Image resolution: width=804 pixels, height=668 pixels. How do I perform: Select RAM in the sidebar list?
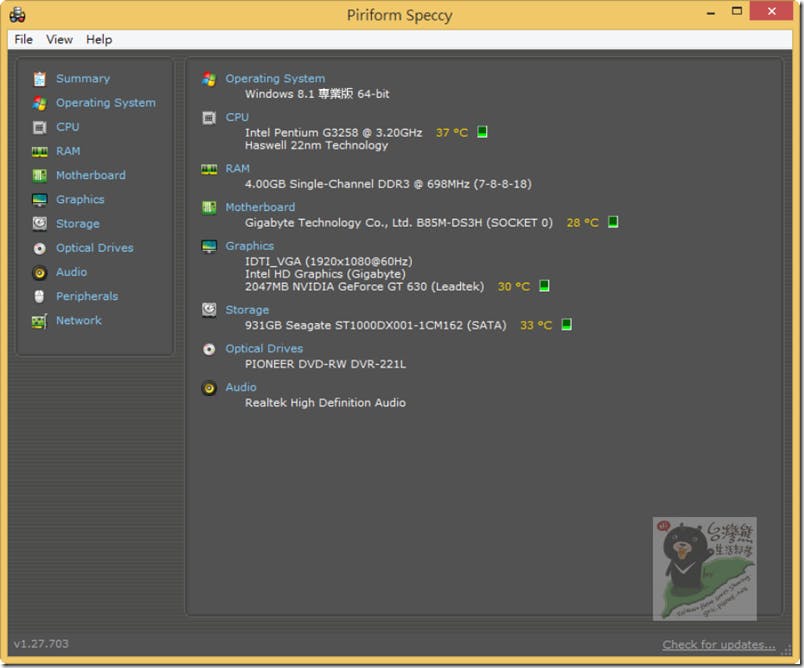coord(68,151)
